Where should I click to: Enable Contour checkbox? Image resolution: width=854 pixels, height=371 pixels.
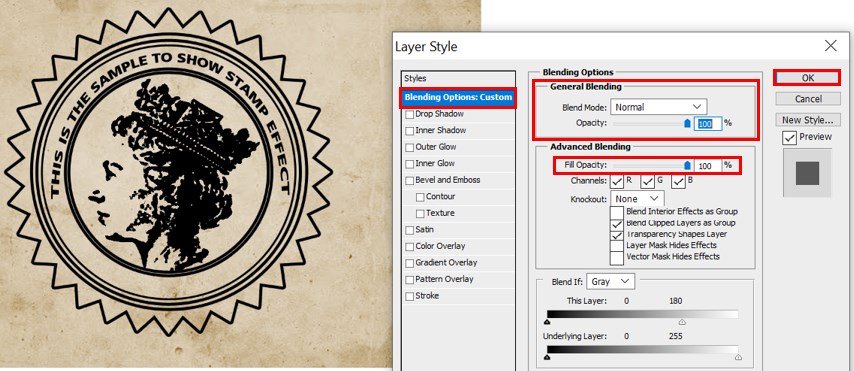pos(420,197)
